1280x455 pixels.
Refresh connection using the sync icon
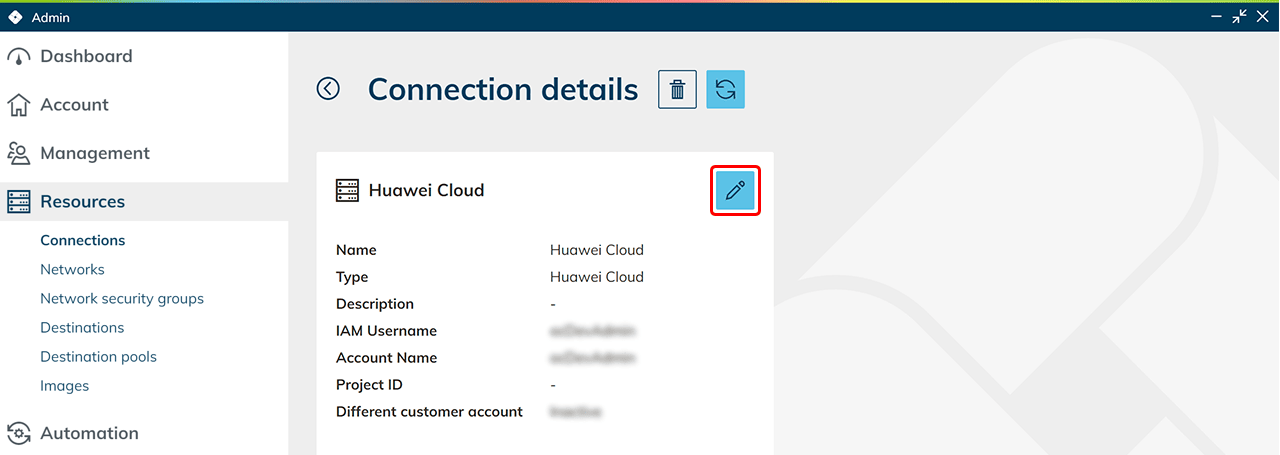click(725, 90)
